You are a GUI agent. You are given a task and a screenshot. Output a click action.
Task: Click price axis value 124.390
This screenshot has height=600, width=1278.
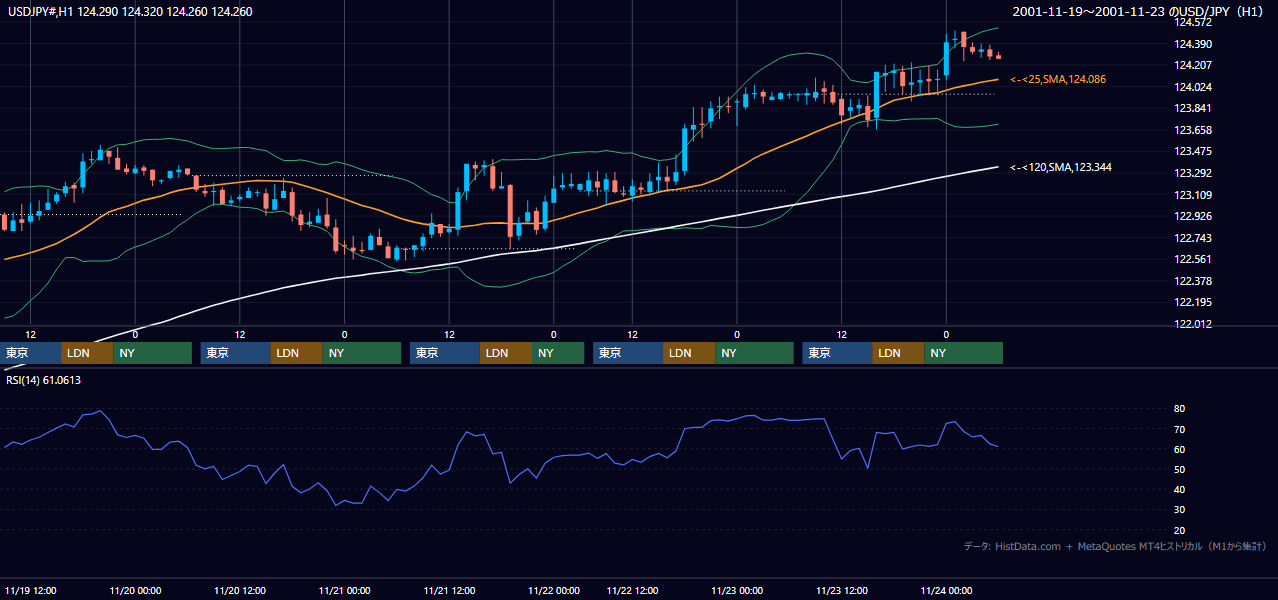click(1195, 44)
